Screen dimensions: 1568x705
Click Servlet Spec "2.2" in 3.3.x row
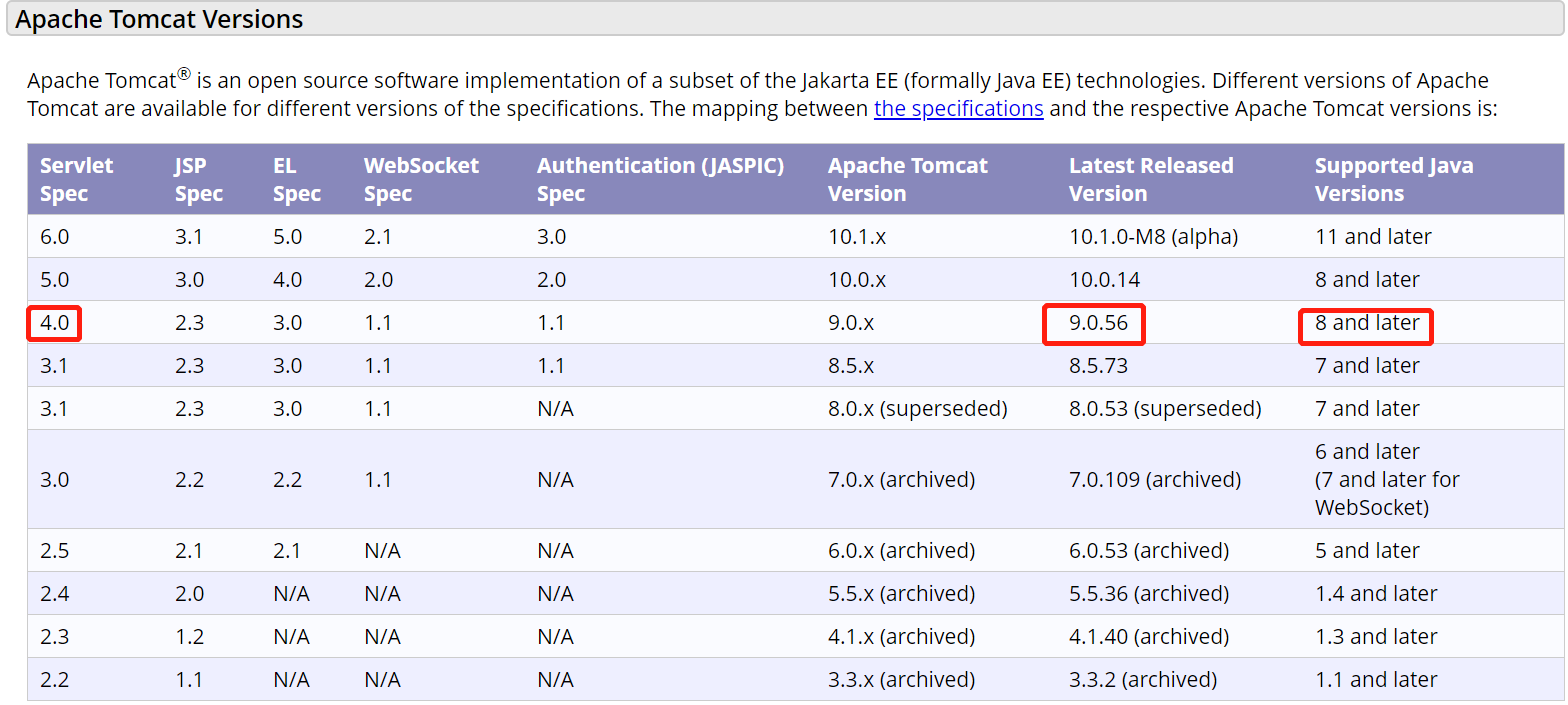[x=54, y=680]
